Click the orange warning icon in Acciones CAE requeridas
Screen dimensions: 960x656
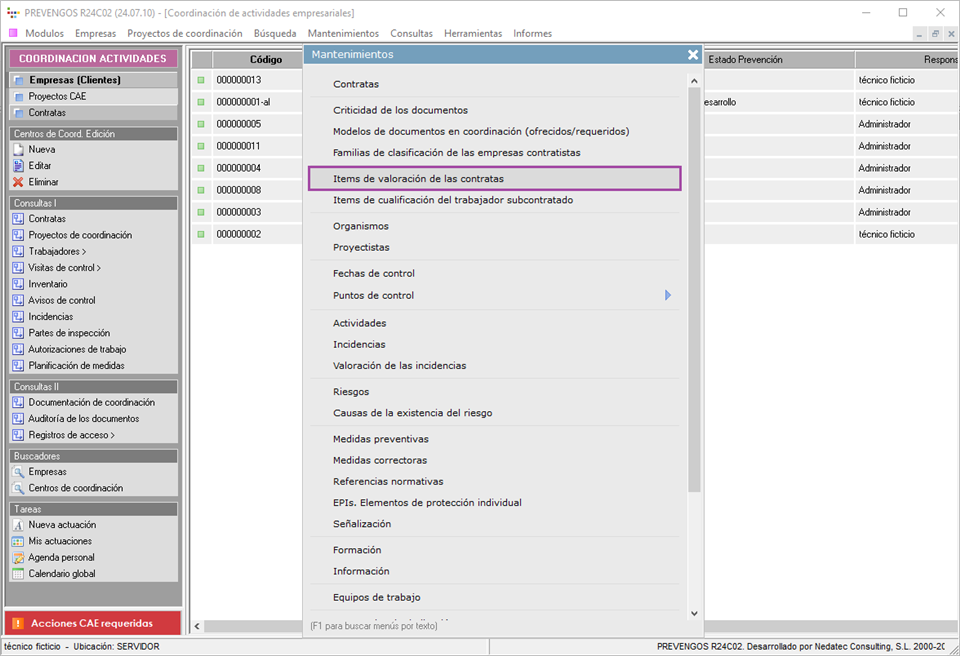coord(17,623)
